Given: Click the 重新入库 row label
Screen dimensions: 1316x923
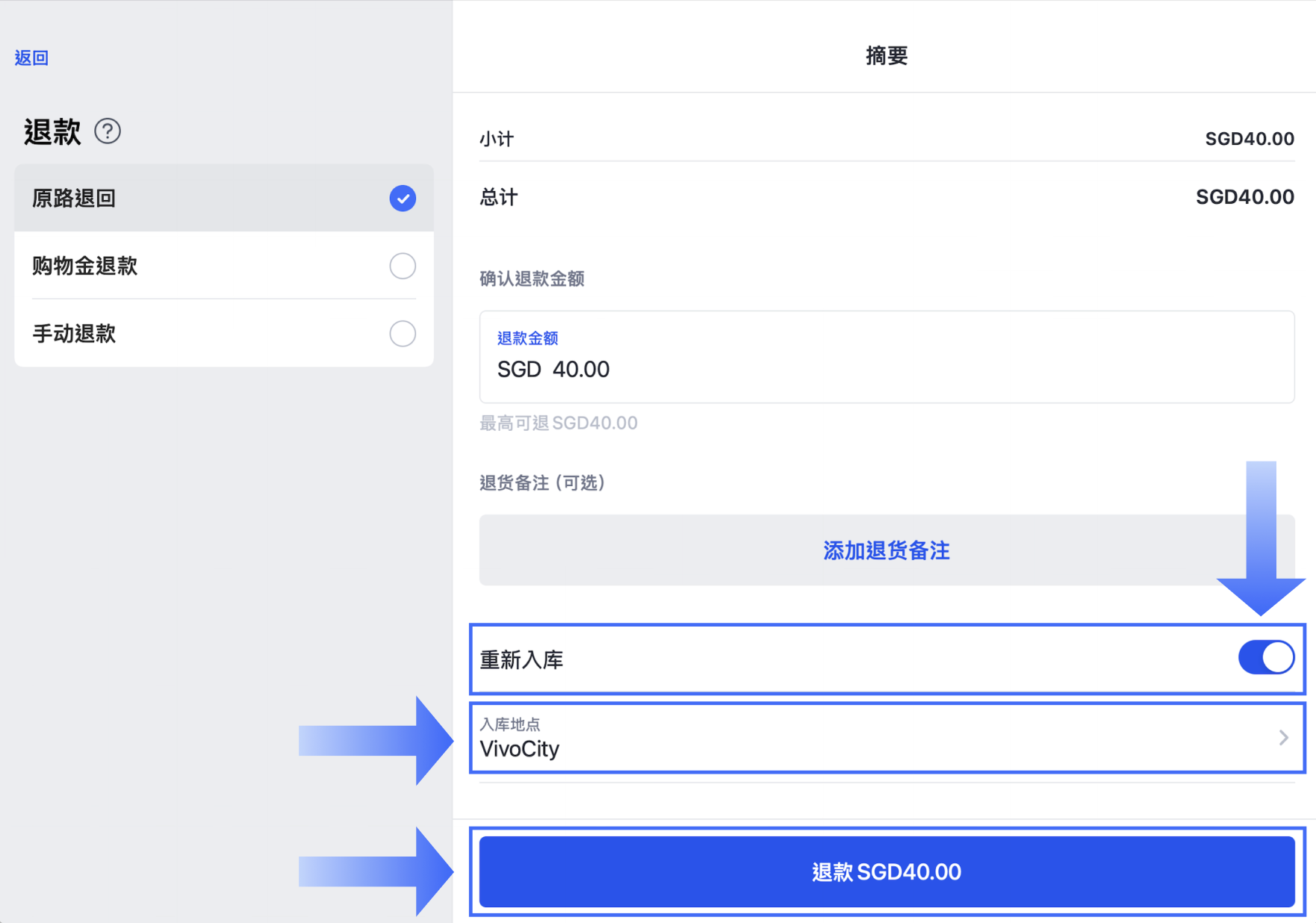Looking at the screenshot, I should (521, 660).
